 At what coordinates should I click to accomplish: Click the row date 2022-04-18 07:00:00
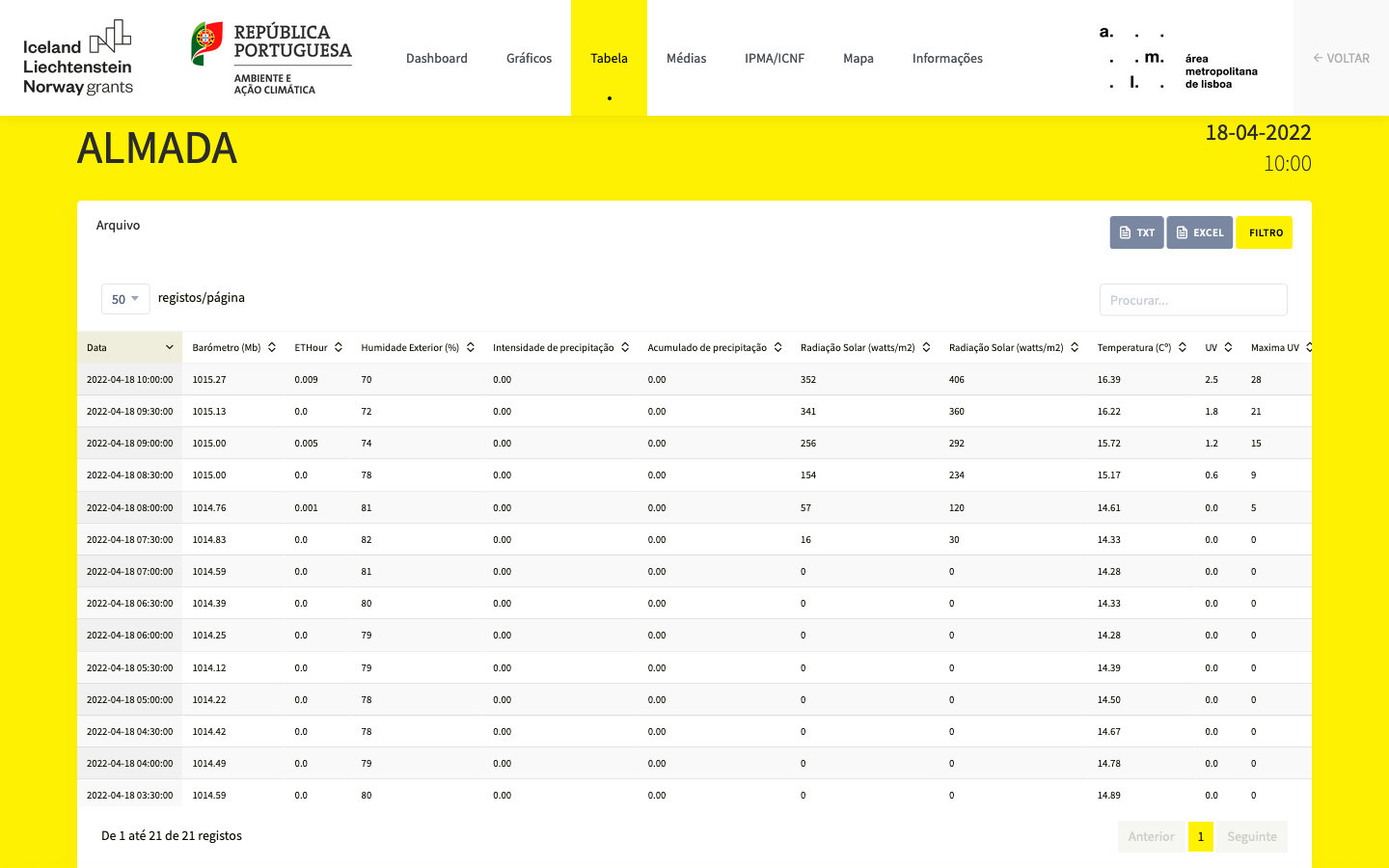click(130, 571)
